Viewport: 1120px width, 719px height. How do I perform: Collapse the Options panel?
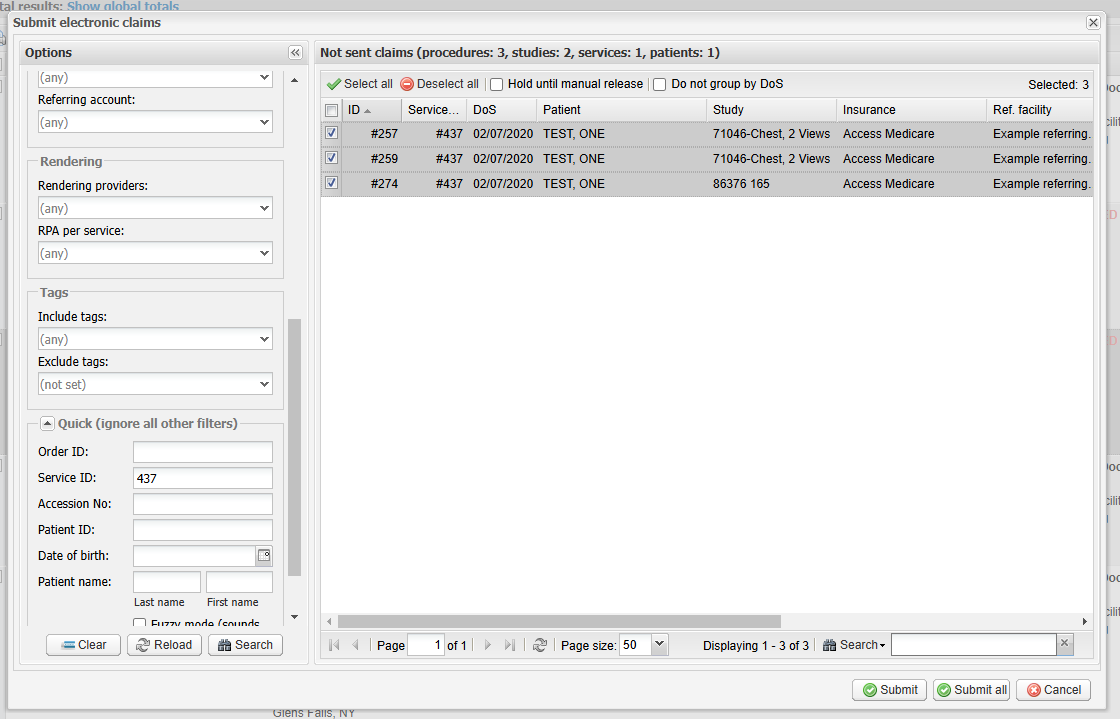[295, 53]
